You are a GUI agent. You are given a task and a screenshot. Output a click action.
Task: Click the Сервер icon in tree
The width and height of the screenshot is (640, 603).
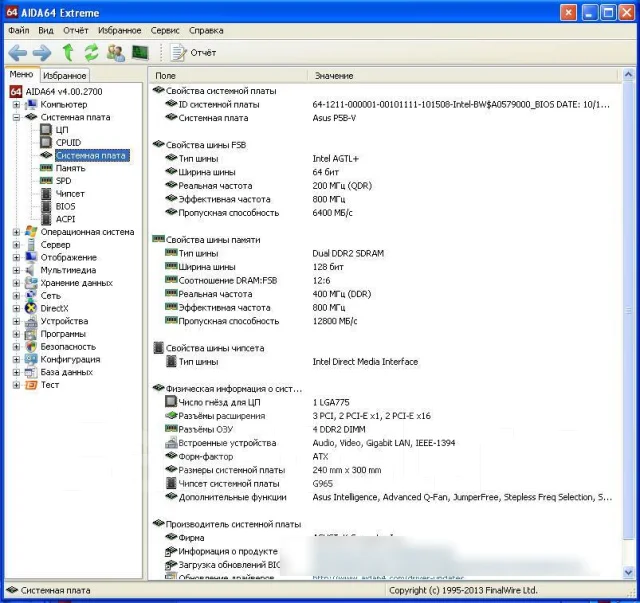31,245
